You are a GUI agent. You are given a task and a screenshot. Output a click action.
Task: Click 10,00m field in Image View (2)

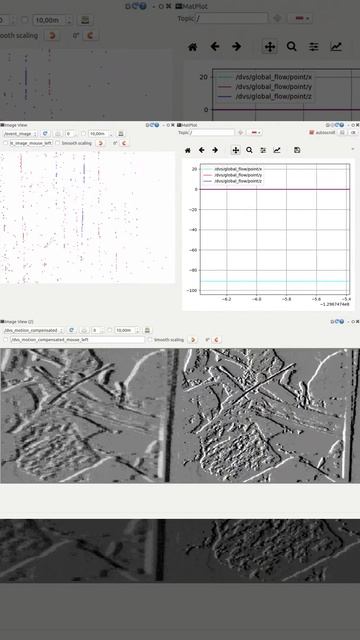(127, 330)
